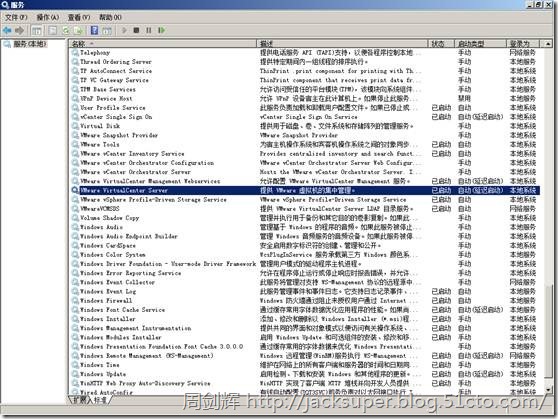Go back using the blue left arrow
This screenshot has width=558, height=419.
(7, 31)
